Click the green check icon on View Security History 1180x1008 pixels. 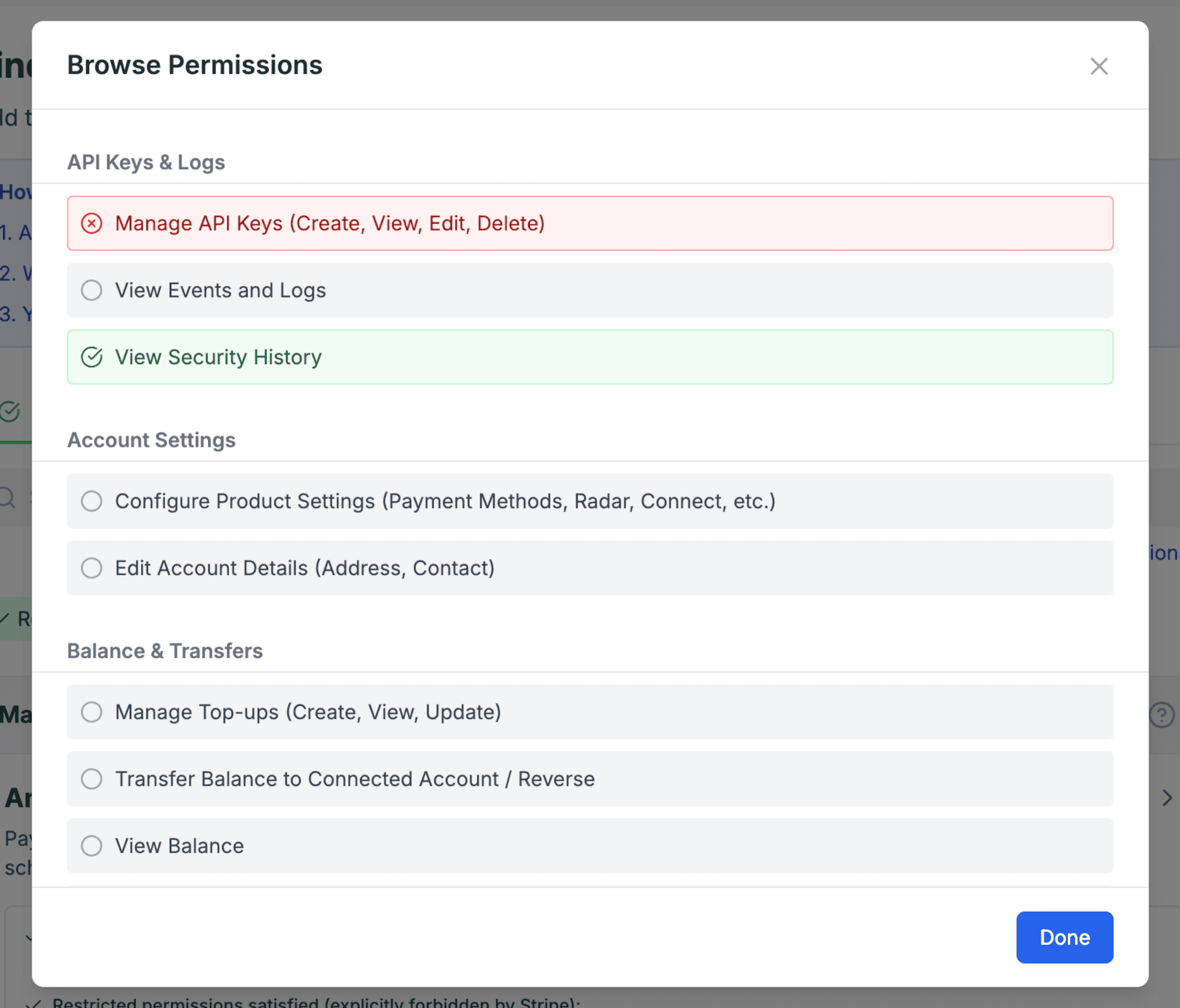[x=91, y=357]
